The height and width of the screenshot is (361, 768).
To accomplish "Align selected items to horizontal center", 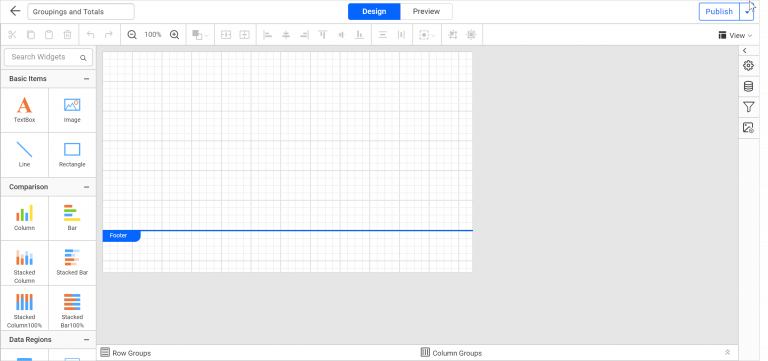I will tap(286, 35).
